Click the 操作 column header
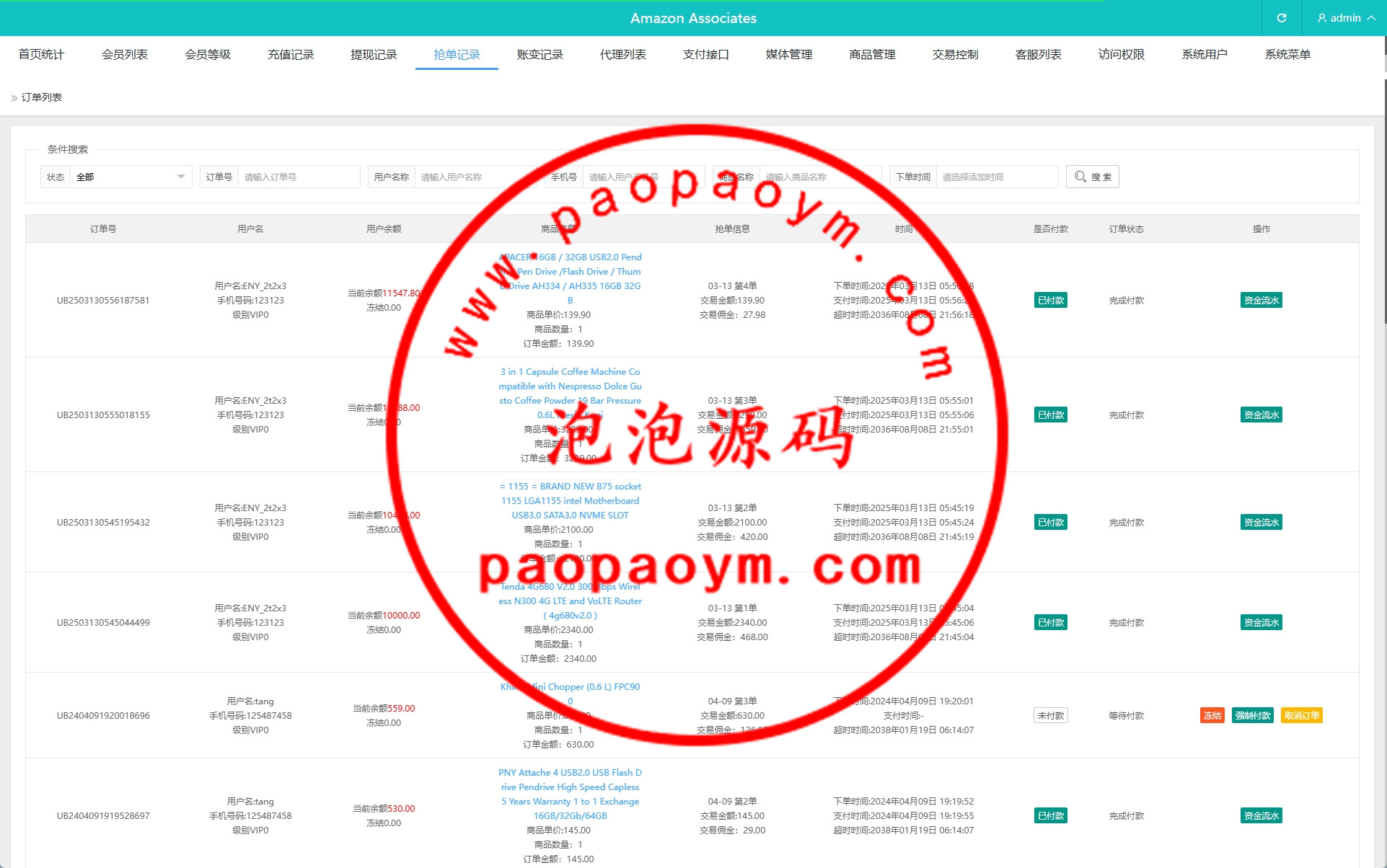 1261,229
